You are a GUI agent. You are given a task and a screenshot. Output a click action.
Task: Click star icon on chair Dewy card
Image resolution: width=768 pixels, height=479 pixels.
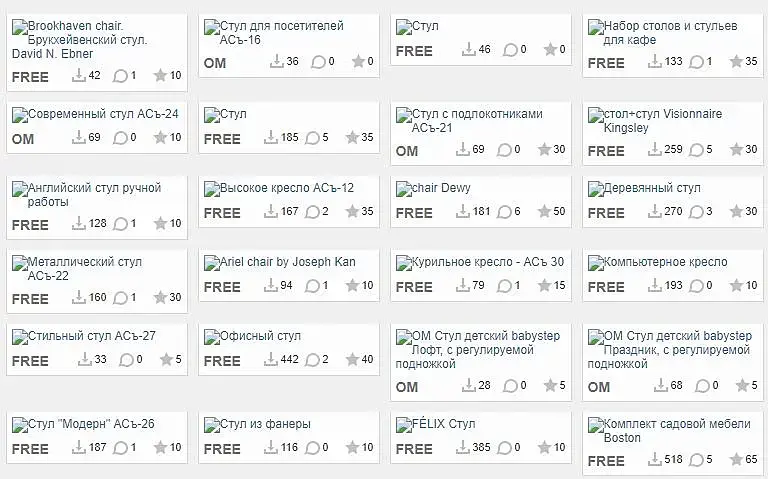544,213
